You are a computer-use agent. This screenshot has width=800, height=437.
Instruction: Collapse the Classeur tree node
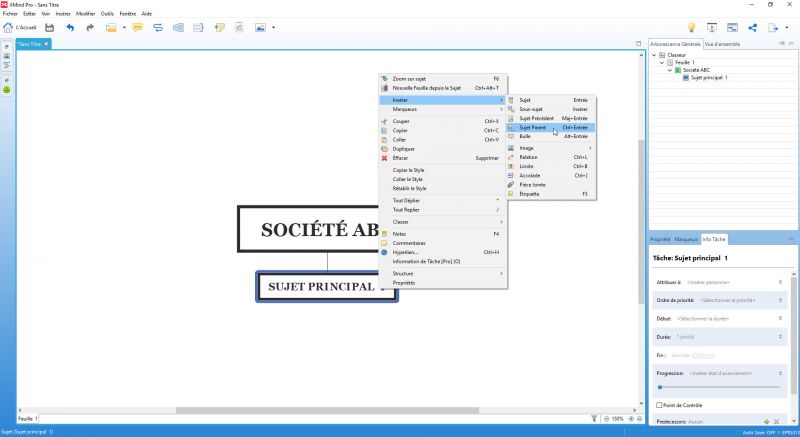(654, 55)
